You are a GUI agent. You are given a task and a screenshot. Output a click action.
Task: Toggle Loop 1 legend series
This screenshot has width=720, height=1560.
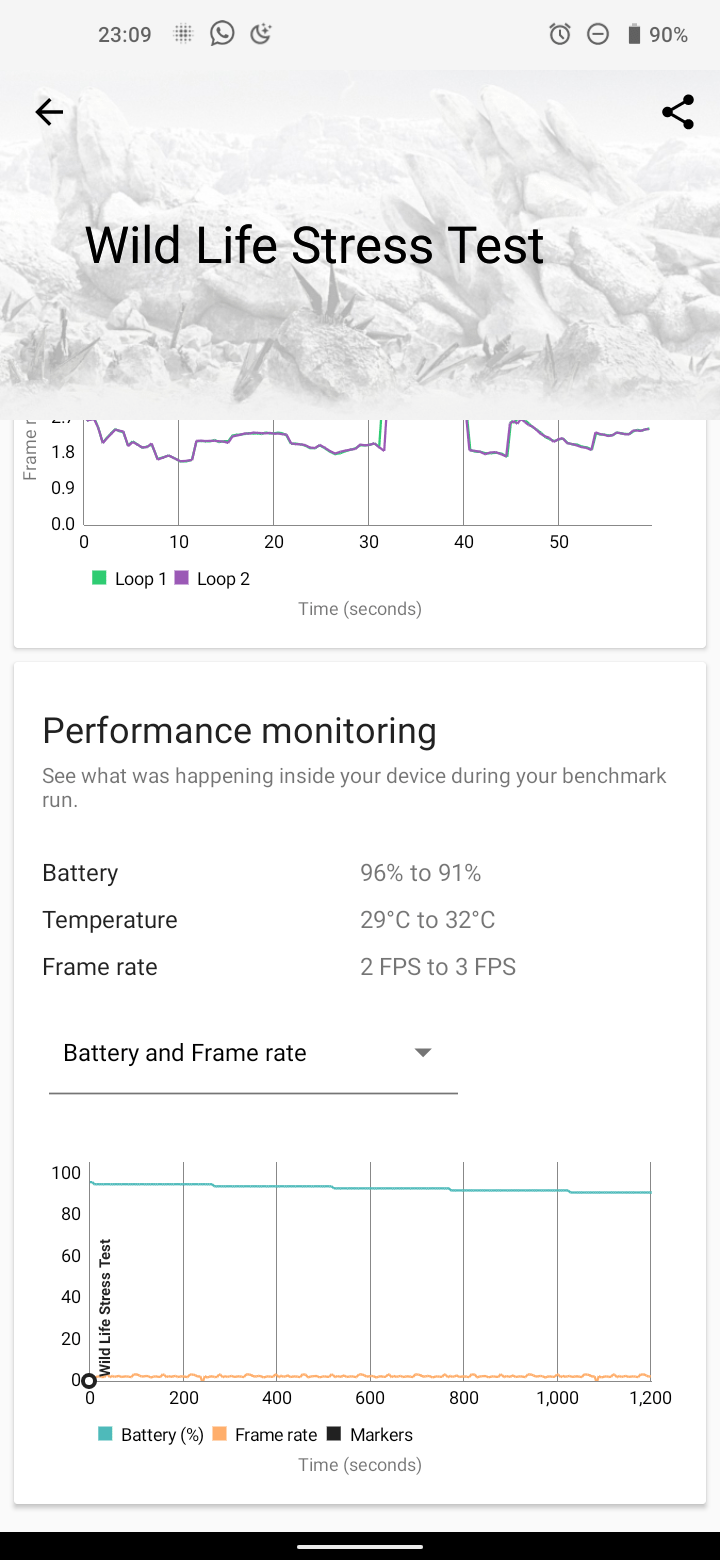click(x=129, y=579)
